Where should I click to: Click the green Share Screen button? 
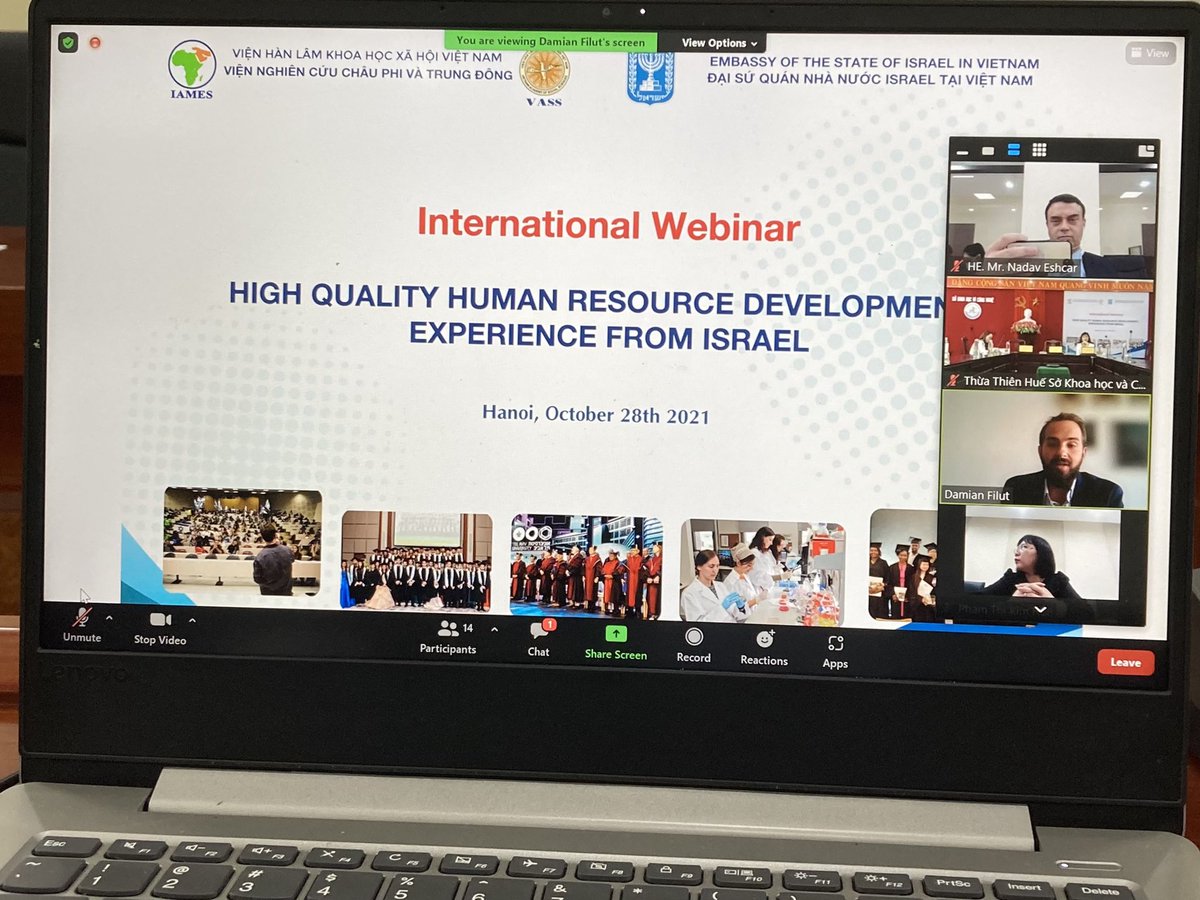(x=616, y=643)
